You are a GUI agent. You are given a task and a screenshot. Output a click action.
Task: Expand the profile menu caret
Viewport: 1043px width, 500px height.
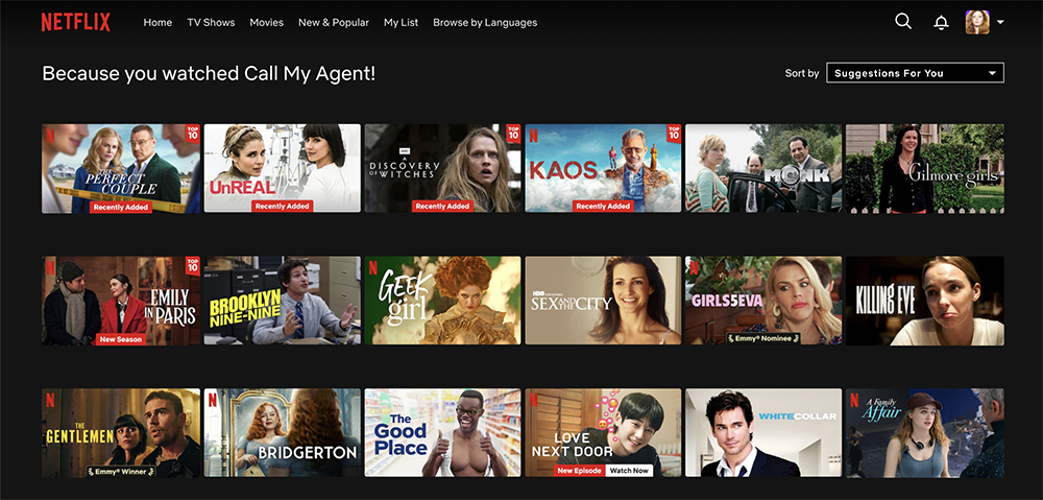tap(1000, 22)
